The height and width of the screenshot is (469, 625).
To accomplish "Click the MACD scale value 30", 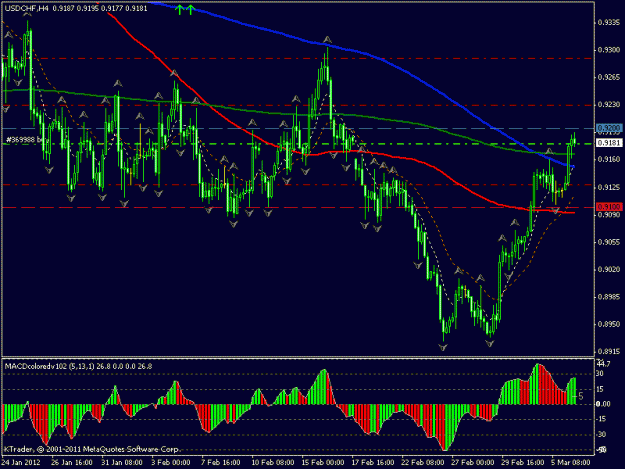I will tap(600, 374).
